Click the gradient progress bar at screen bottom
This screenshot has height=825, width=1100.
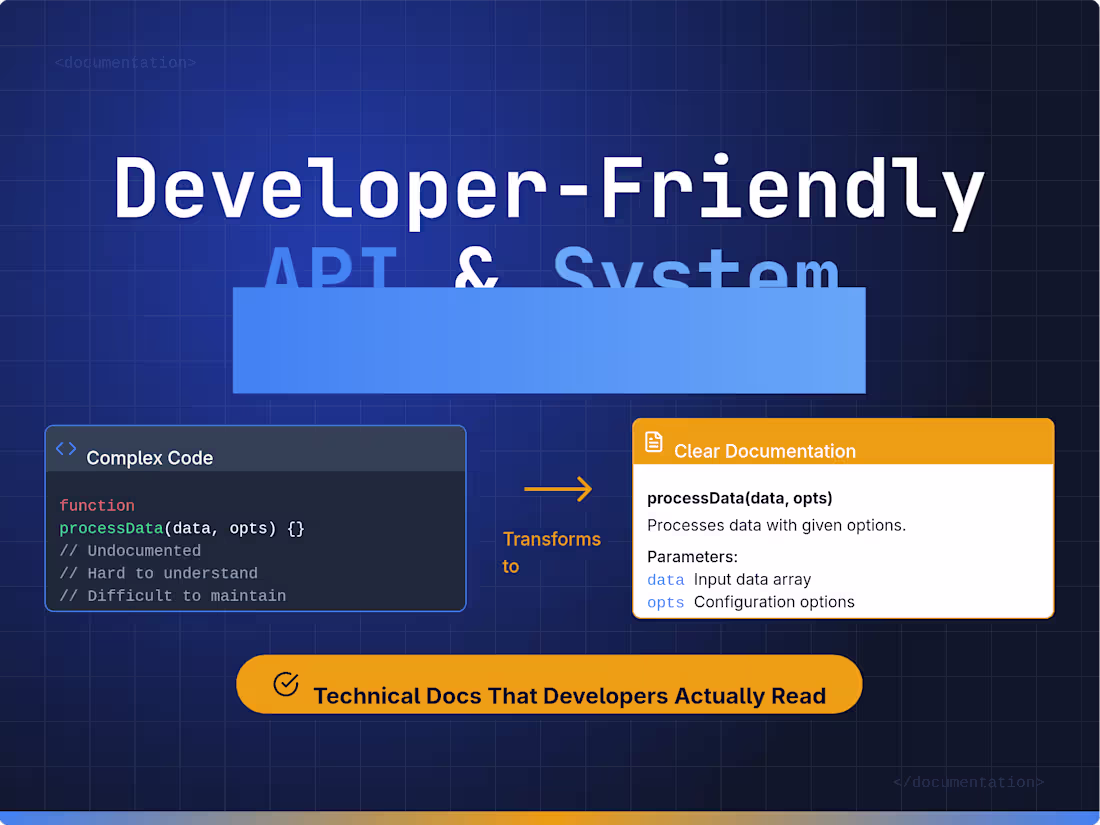[x=550, y=819]
